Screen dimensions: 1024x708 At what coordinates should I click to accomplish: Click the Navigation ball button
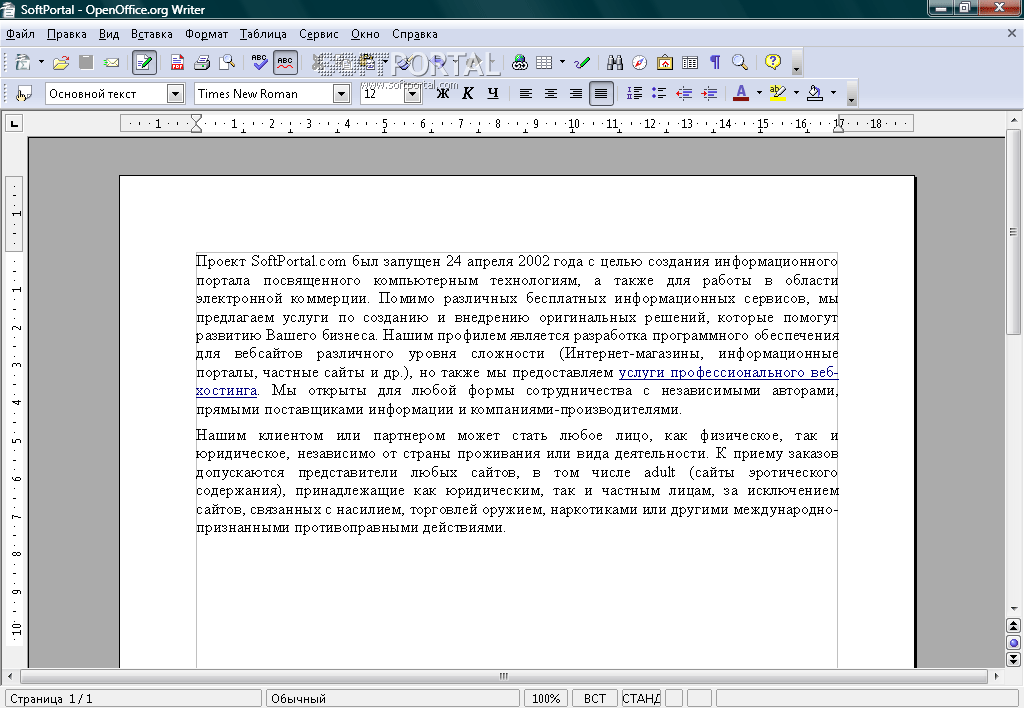(1013, 643)
